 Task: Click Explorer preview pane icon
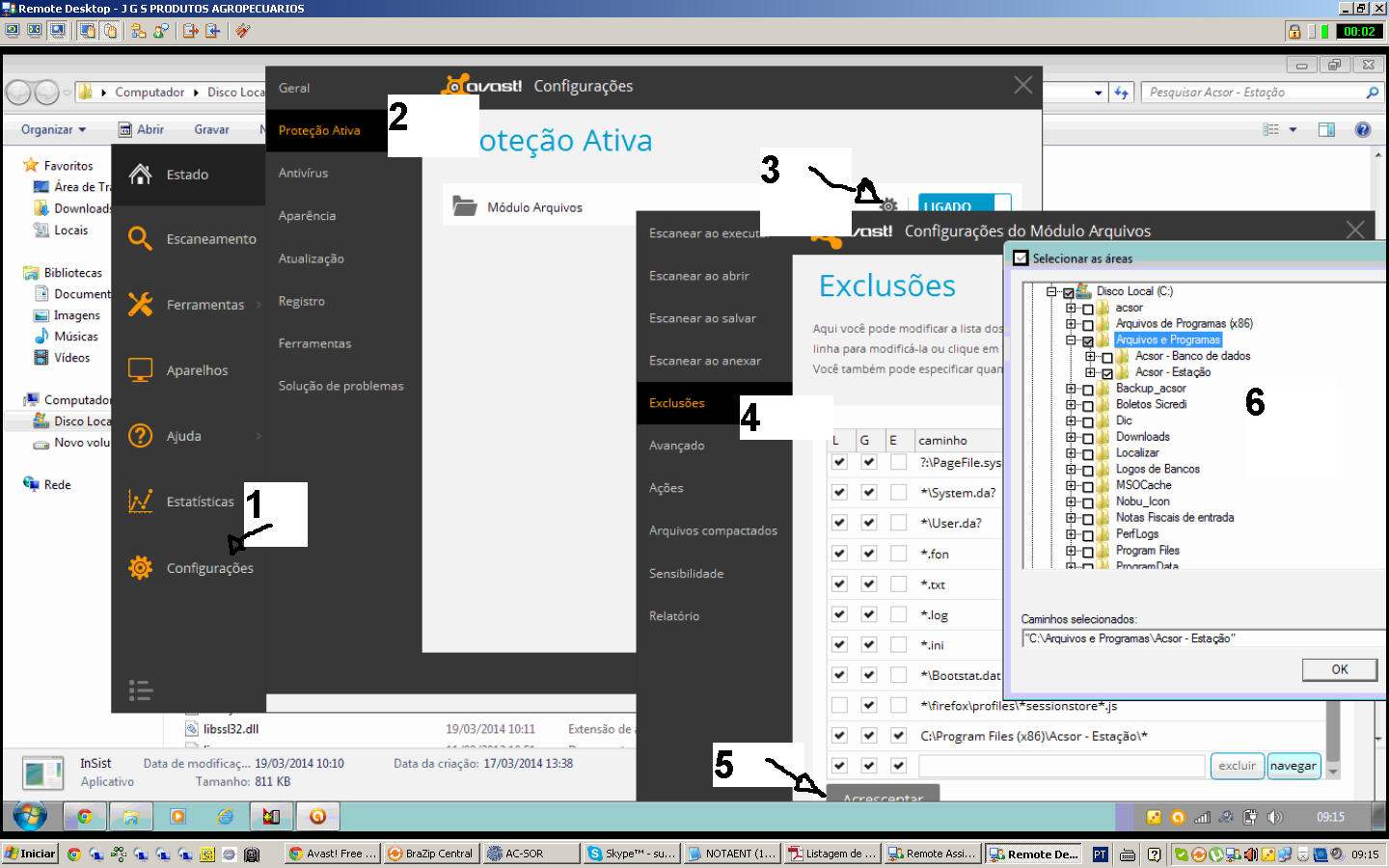1327,129
